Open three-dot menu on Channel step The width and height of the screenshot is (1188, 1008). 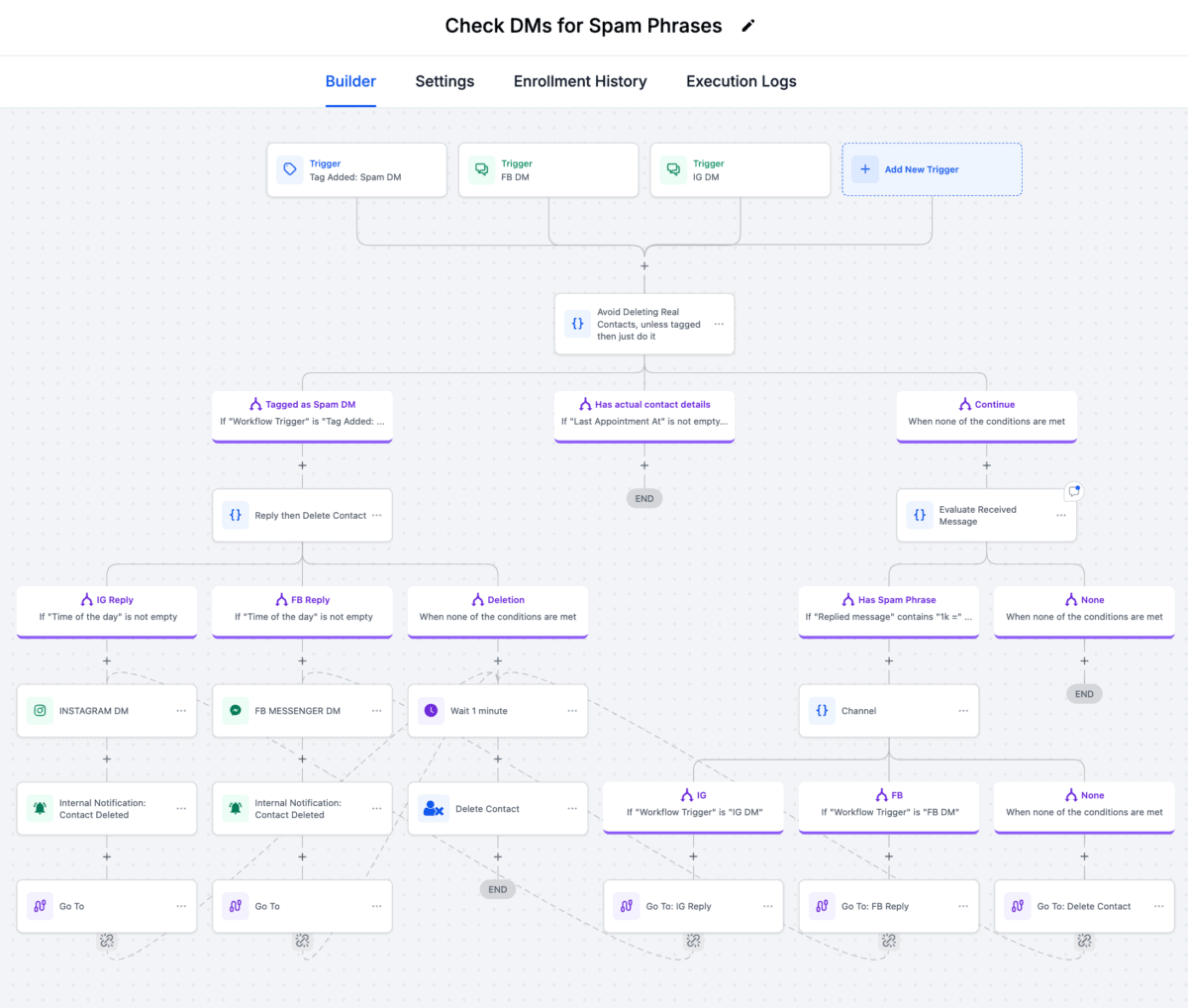coord(963,711)
